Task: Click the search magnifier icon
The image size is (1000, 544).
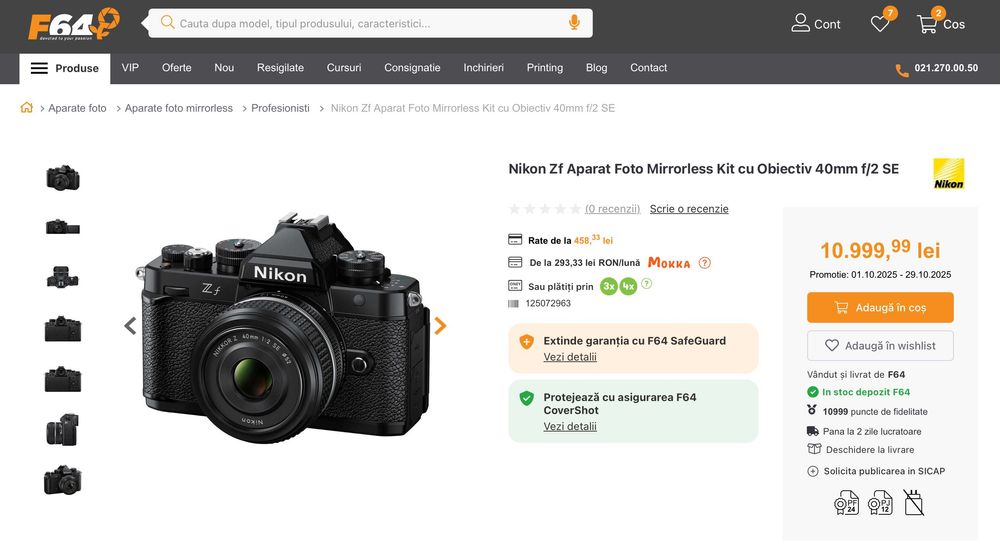Action: [167, 23]
